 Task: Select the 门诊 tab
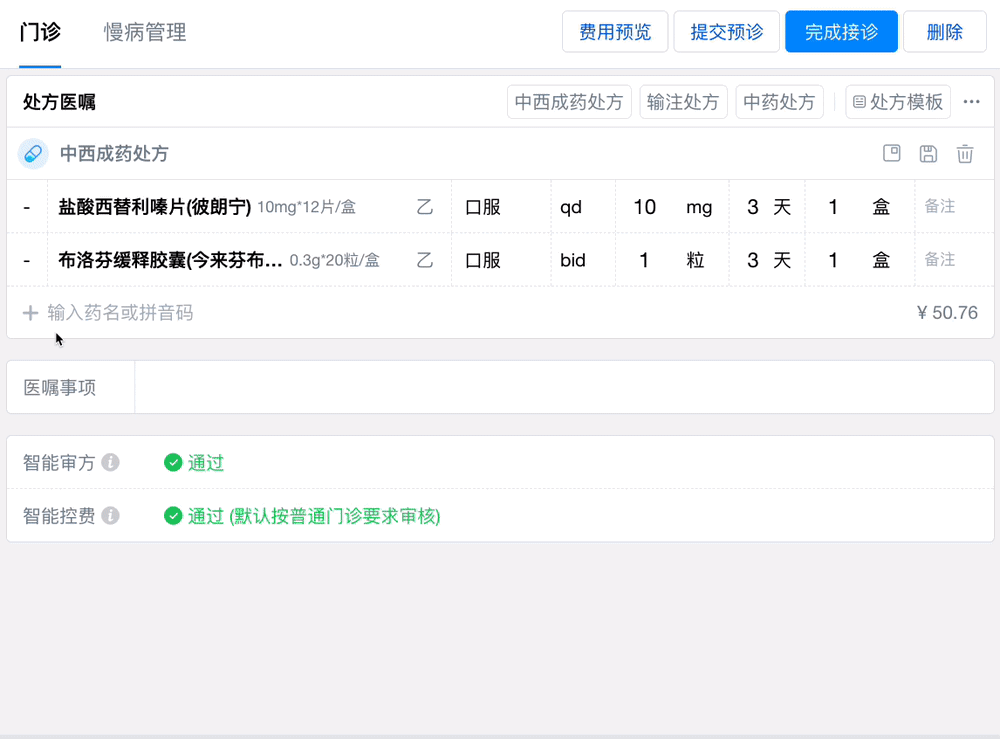(40, 32)
